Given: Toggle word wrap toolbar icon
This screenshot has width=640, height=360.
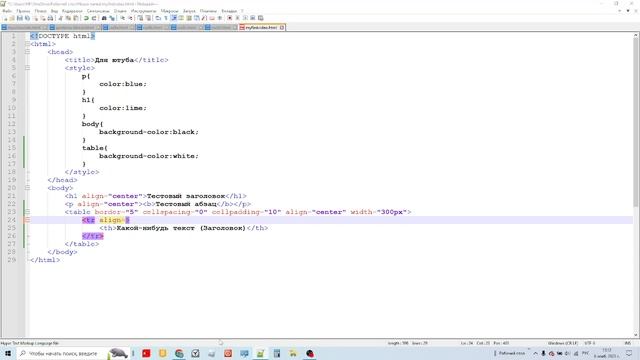Looking at the screenshot, I should click(158, 18).
